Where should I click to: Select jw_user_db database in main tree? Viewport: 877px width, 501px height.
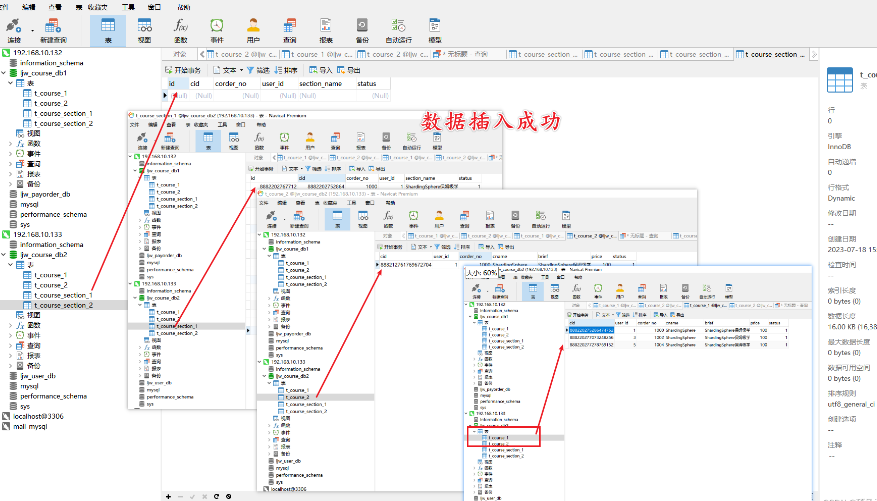[x=38, y=376]
